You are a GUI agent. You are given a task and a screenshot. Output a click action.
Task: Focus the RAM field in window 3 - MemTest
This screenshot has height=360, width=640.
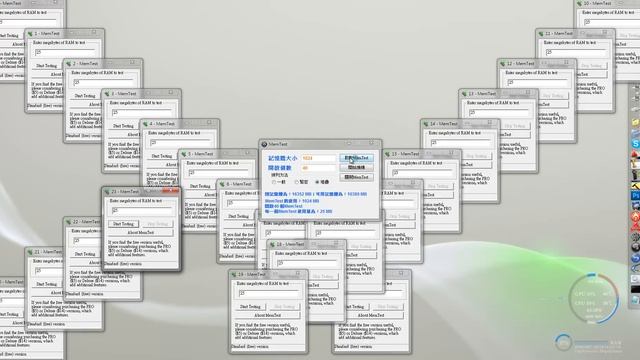(x=142, y=113)
